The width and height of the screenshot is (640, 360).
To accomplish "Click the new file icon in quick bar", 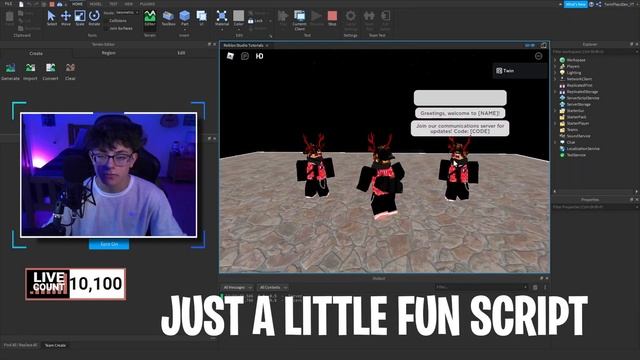I will (21, 4).
